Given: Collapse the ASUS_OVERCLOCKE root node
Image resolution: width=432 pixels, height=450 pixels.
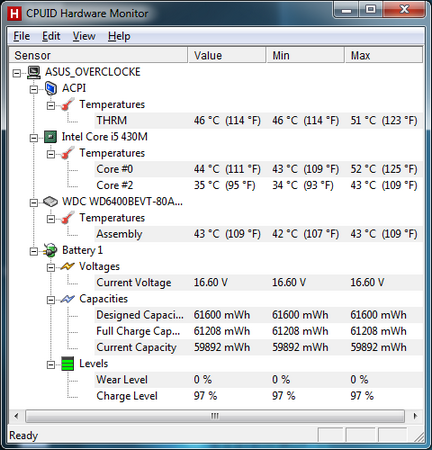Looking at the screenshot, I should click(17, 73).
